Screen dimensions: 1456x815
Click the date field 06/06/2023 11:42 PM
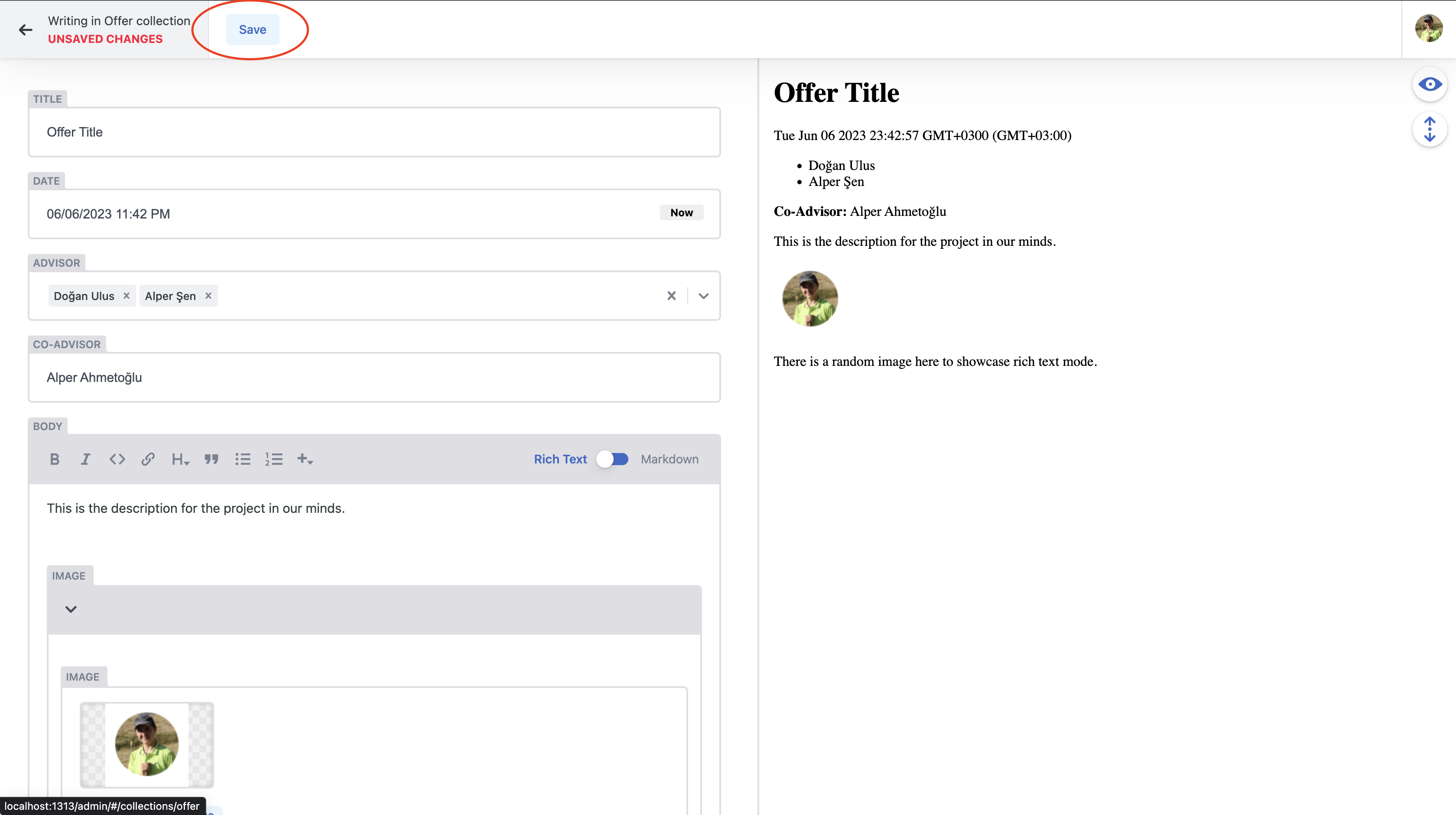374,214
